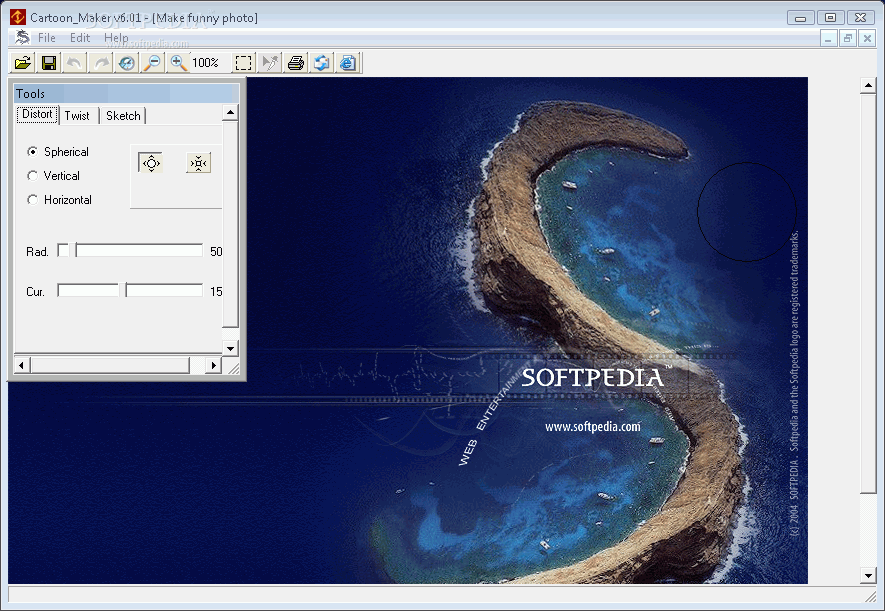Click the Tools panel's left scroll arrow
Screen dimensions: 885x611
coord(21,365)
